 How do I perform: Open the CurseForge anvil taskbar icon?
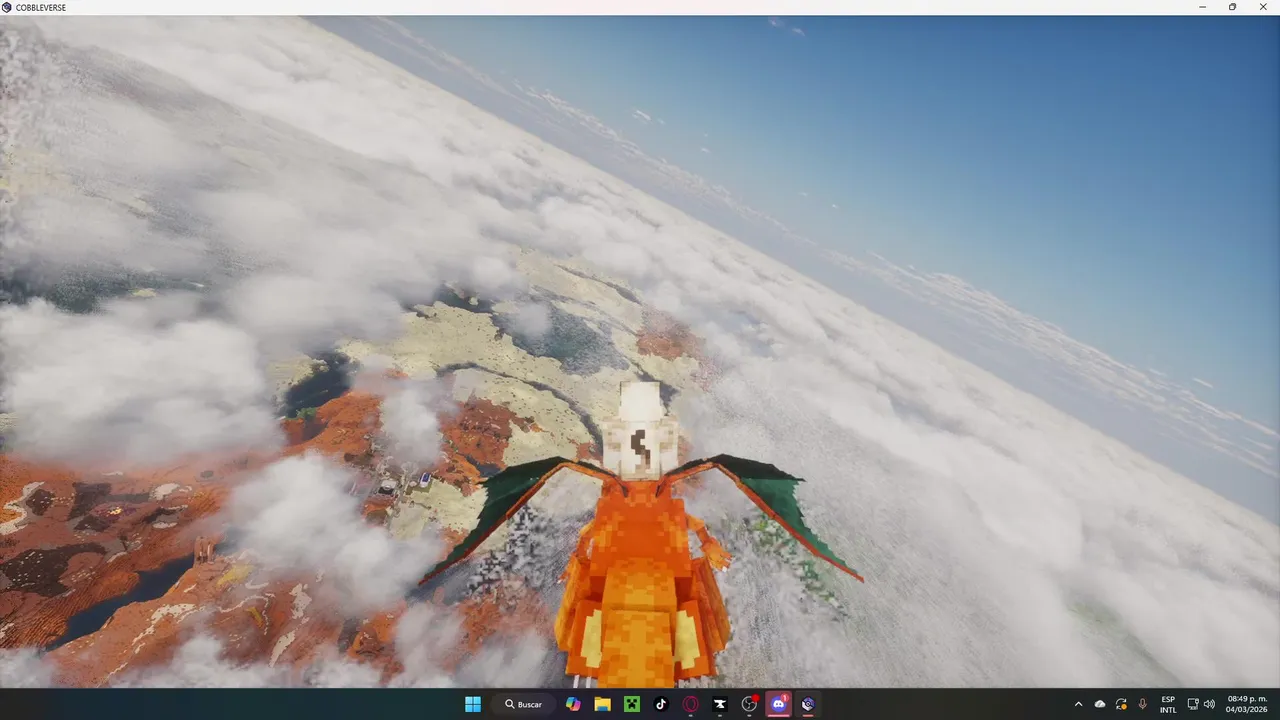click(x=720, y=704)
